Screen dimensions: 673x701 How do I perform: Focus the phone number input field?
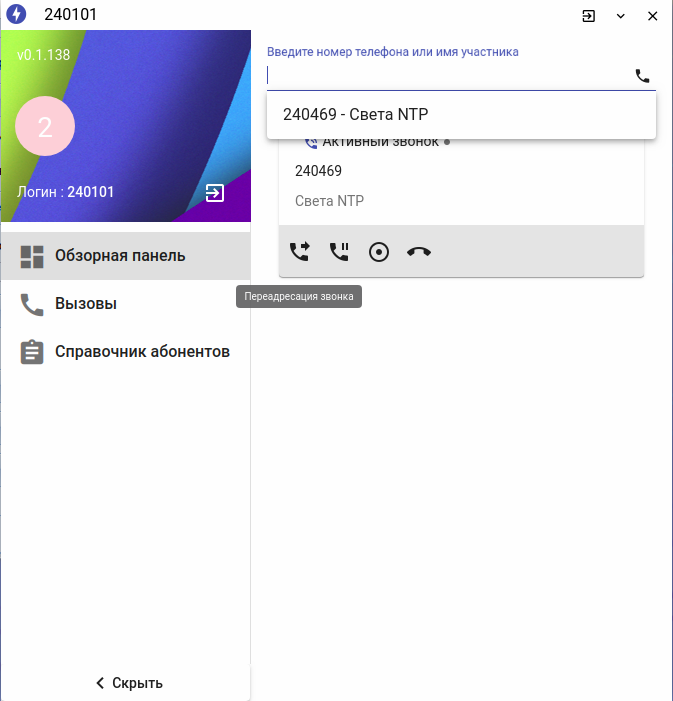(449, 76)
